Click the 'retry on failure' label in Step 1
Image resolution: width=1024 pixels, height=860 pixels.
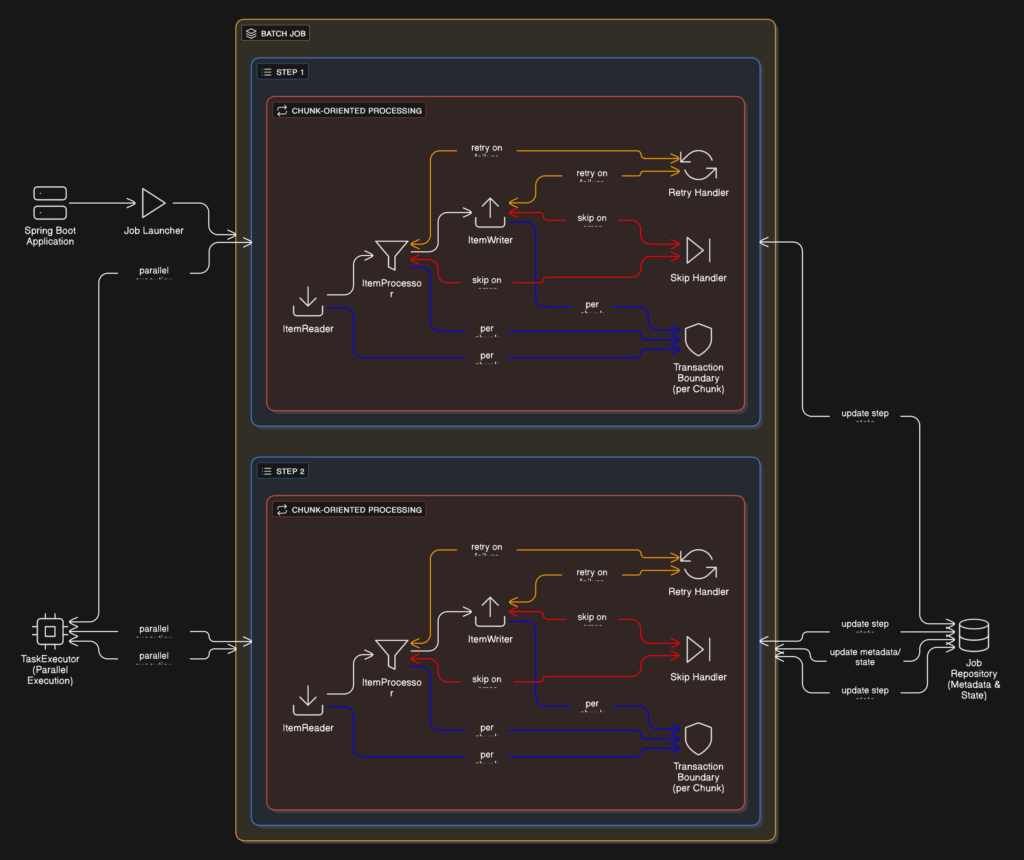(x=487, y=148)
